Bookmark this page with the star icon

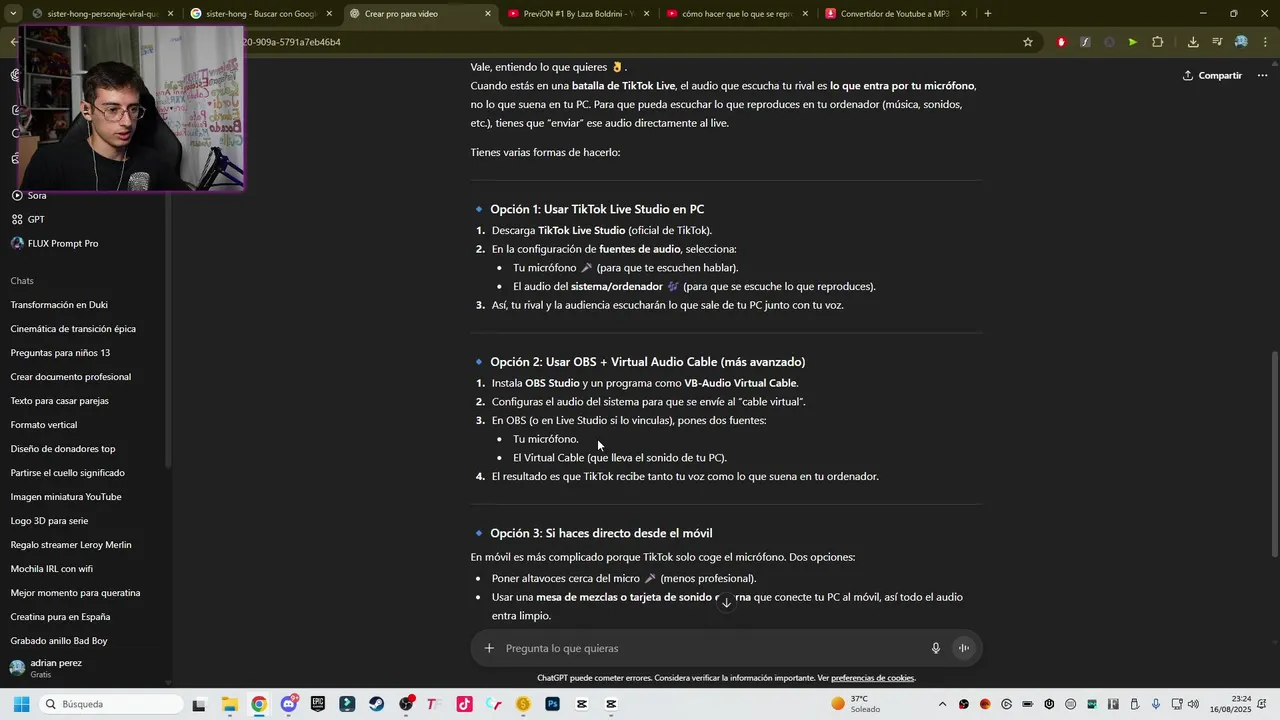[x=1027, y=42]
